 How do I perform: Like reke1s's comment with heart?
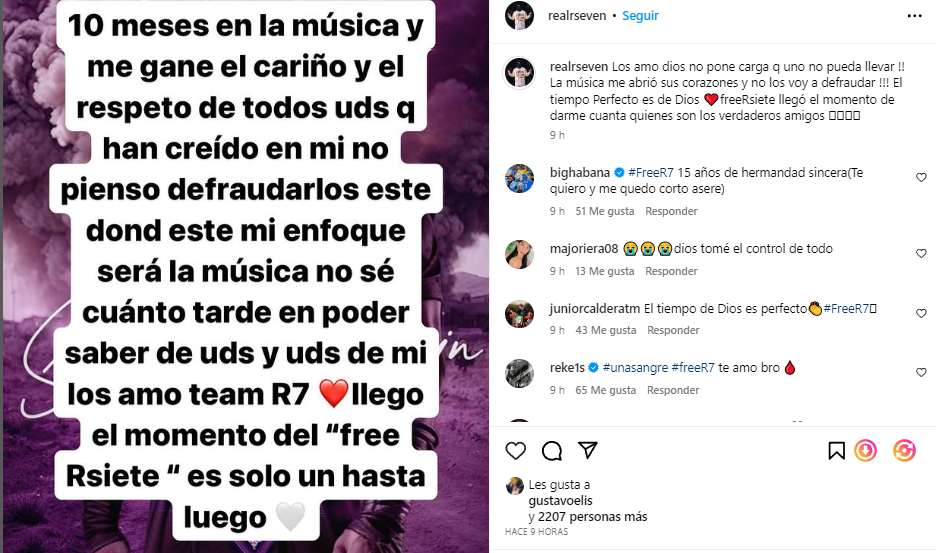921,372
